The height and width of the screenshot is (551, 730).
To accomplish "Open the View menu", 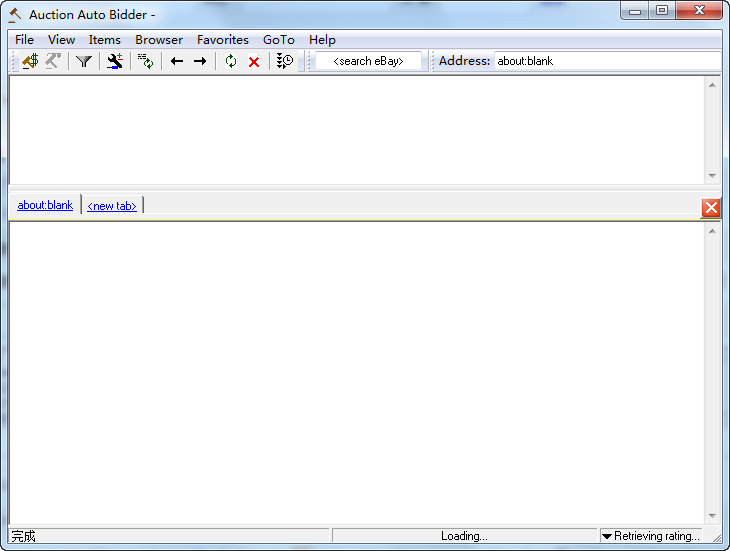I will click(61, 40).
